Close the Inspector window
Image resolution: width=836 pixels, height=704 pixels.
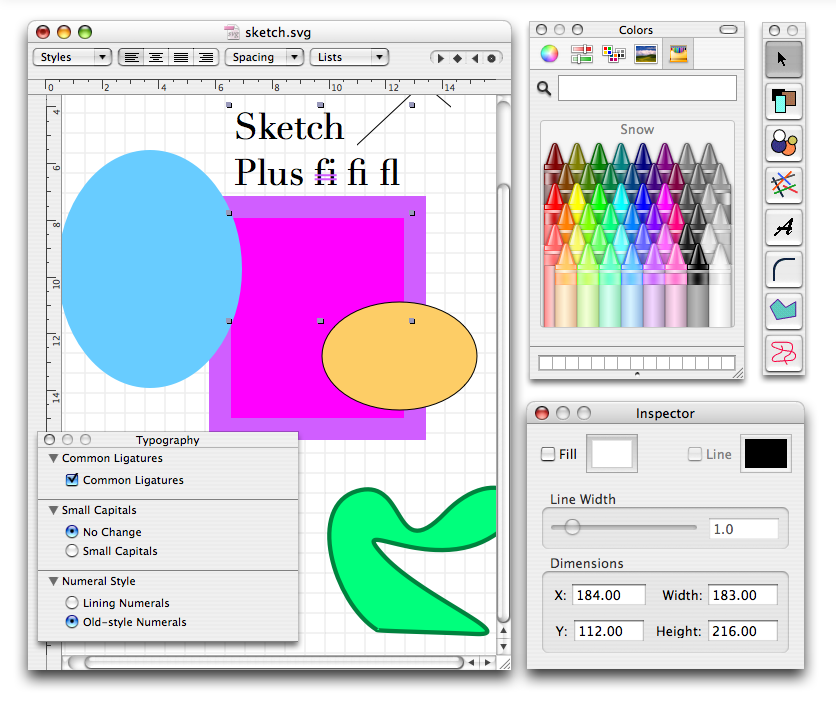tap(542, 413)
